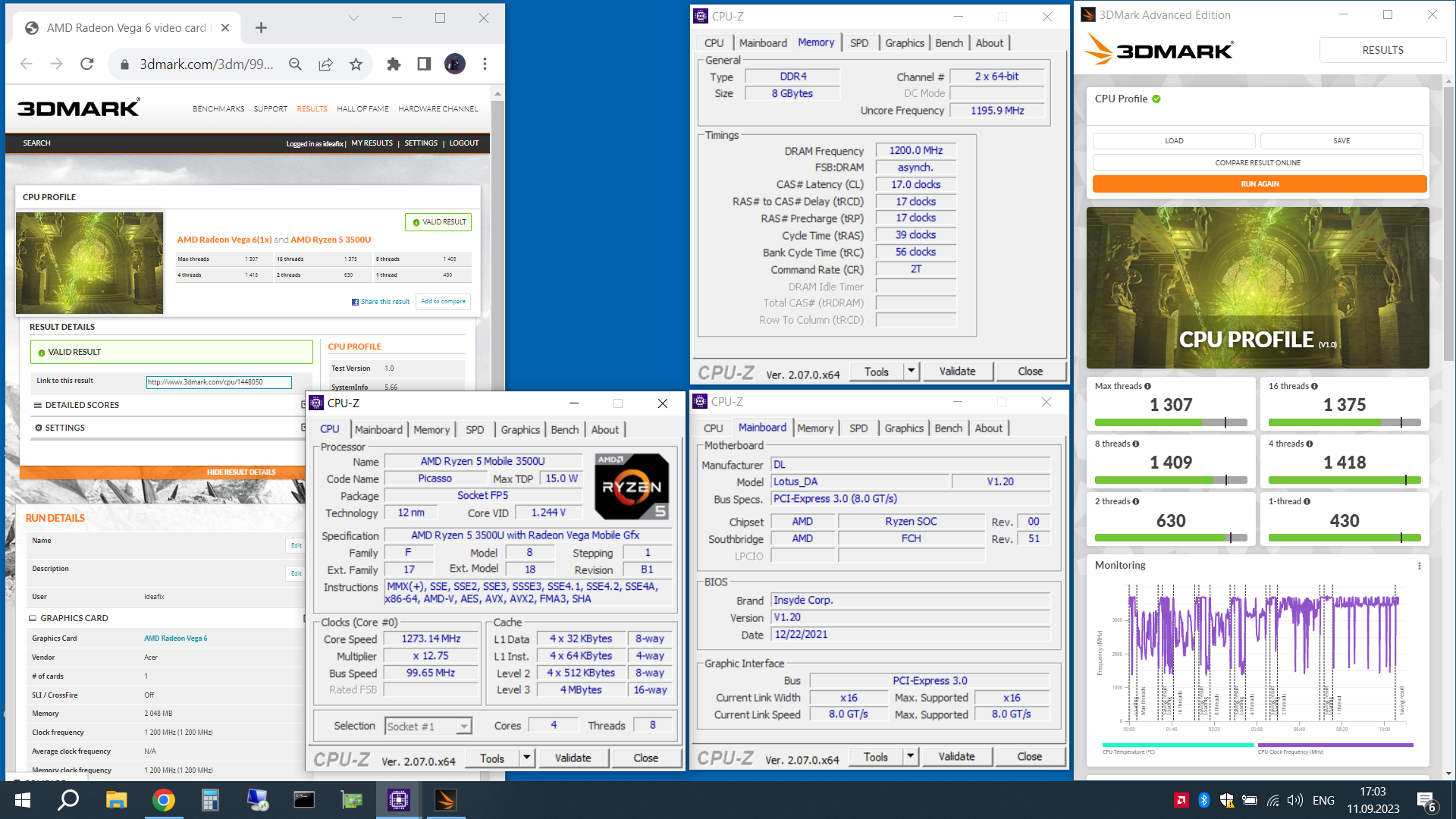The width and height of the screenshot is (1456, 819).
Task: Open Monitoring panel options menu
Action: pyautogui.click(x=1419, y=566)
